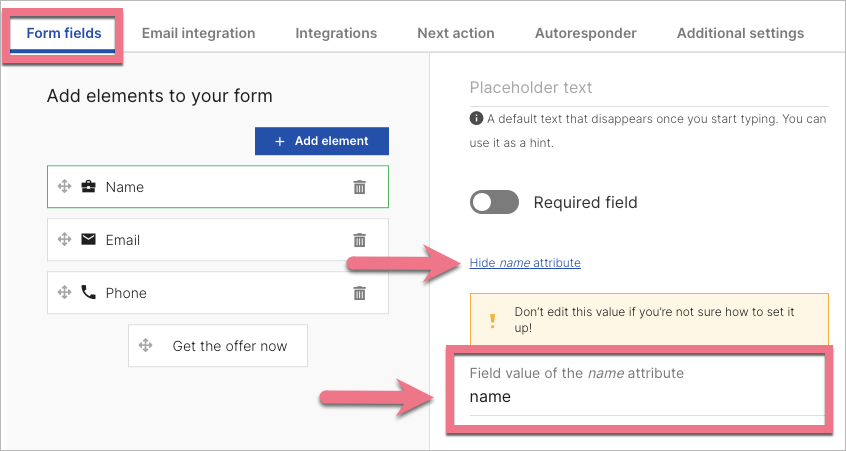Open the Email integration tab
The width and height of the screenshot is (846, 451).
coord(198,33)
